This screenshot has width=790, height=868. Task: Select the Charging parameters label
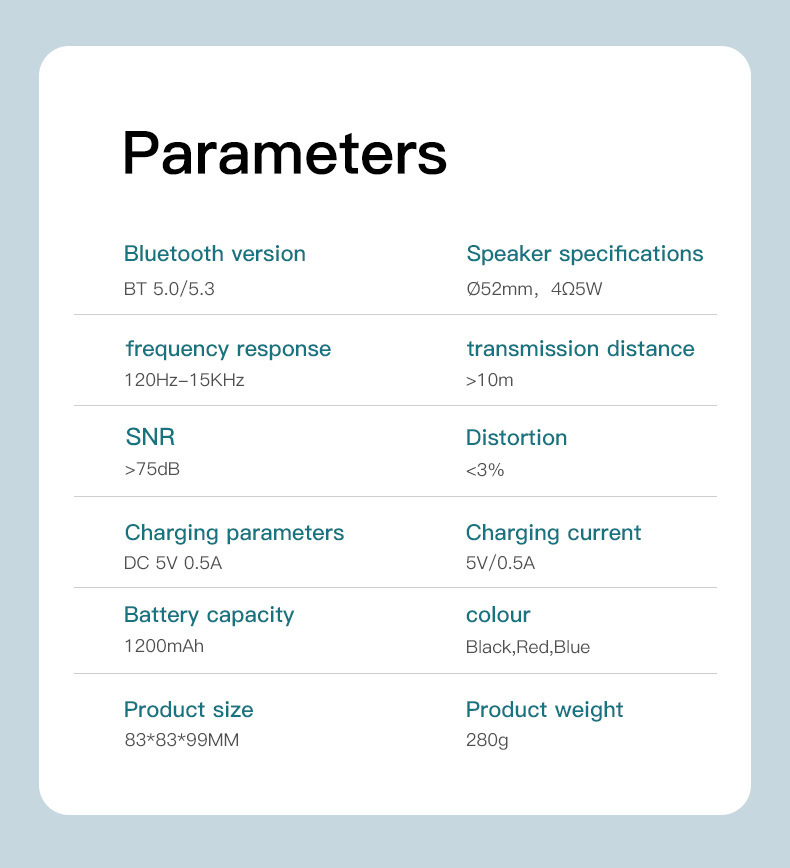tap(234, 533)
